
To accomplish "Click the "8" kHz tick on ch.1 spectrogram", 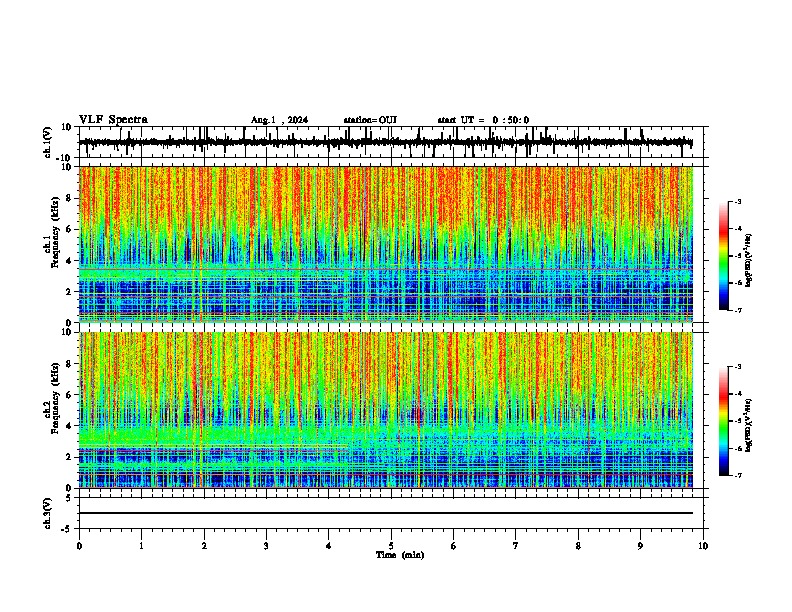I will (69, 198).
